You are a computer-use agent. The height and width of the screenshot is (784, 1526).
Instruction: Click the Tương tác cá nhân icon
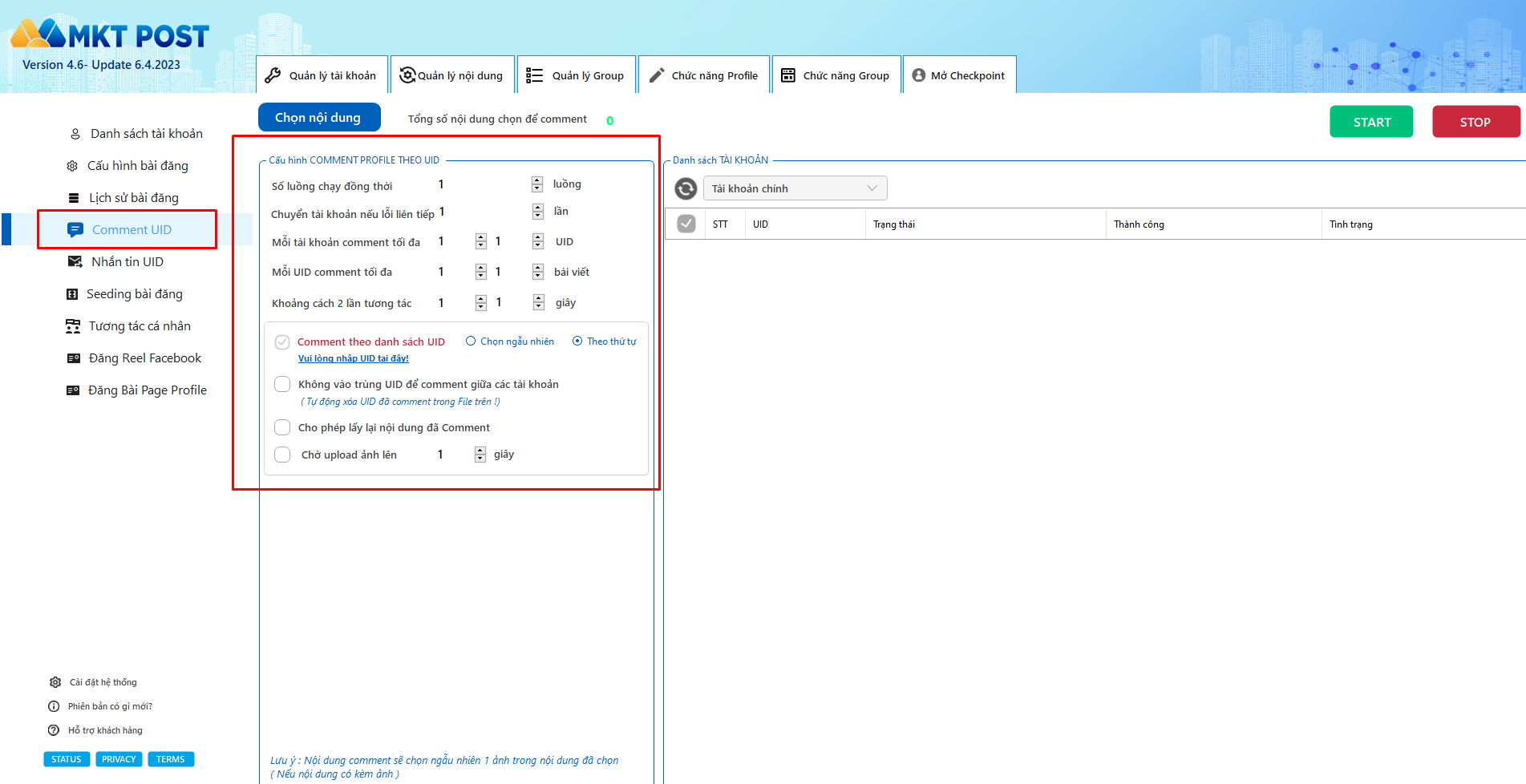[73, 326]
